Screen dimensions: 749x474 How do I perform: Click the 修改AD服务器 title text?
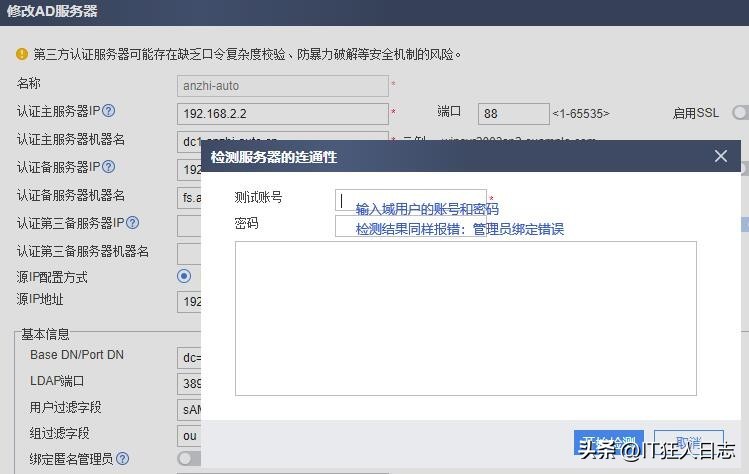tap(52, 11)
